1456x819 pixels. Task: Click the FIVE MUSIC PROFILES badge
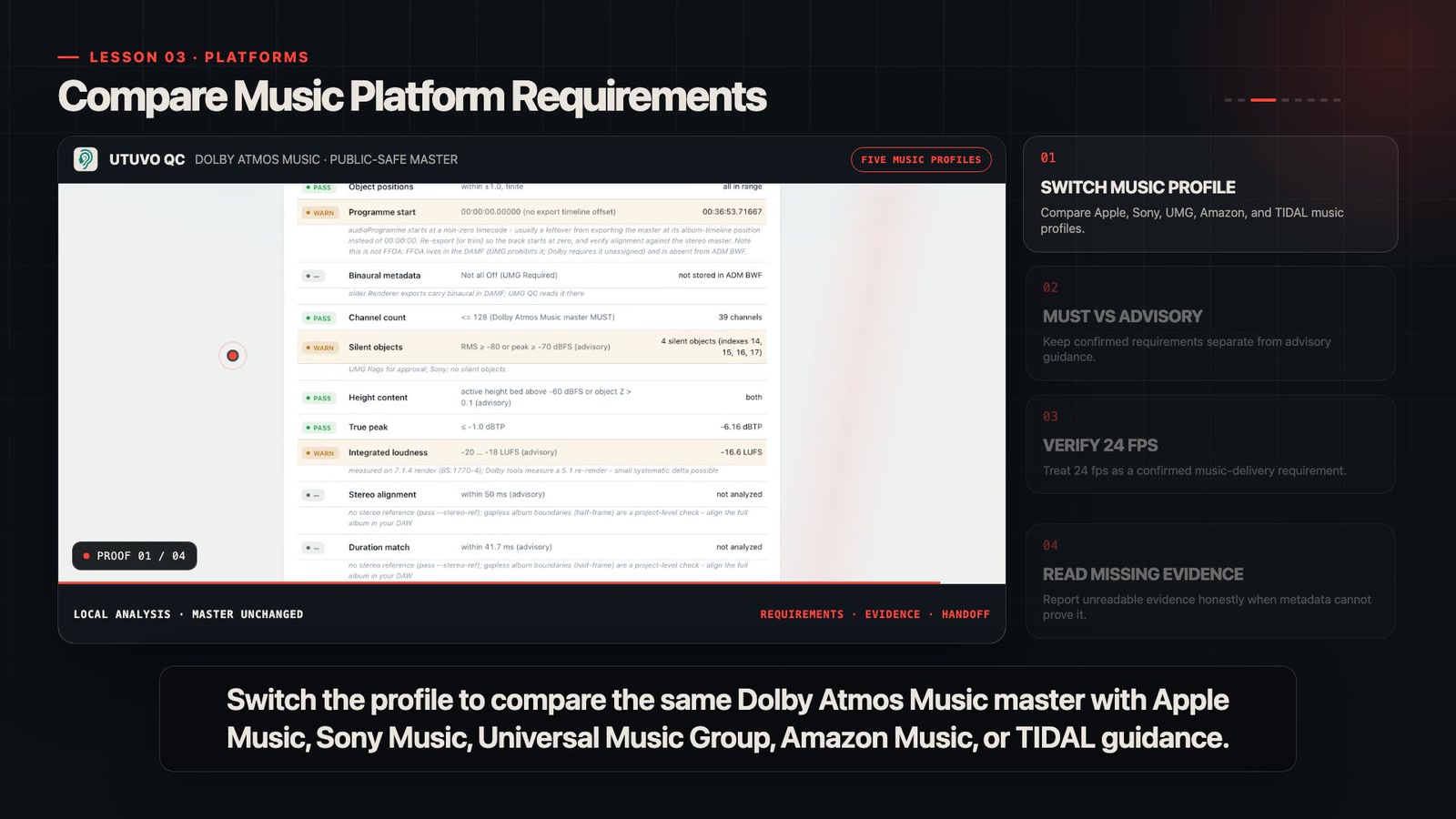pos(921,159)
